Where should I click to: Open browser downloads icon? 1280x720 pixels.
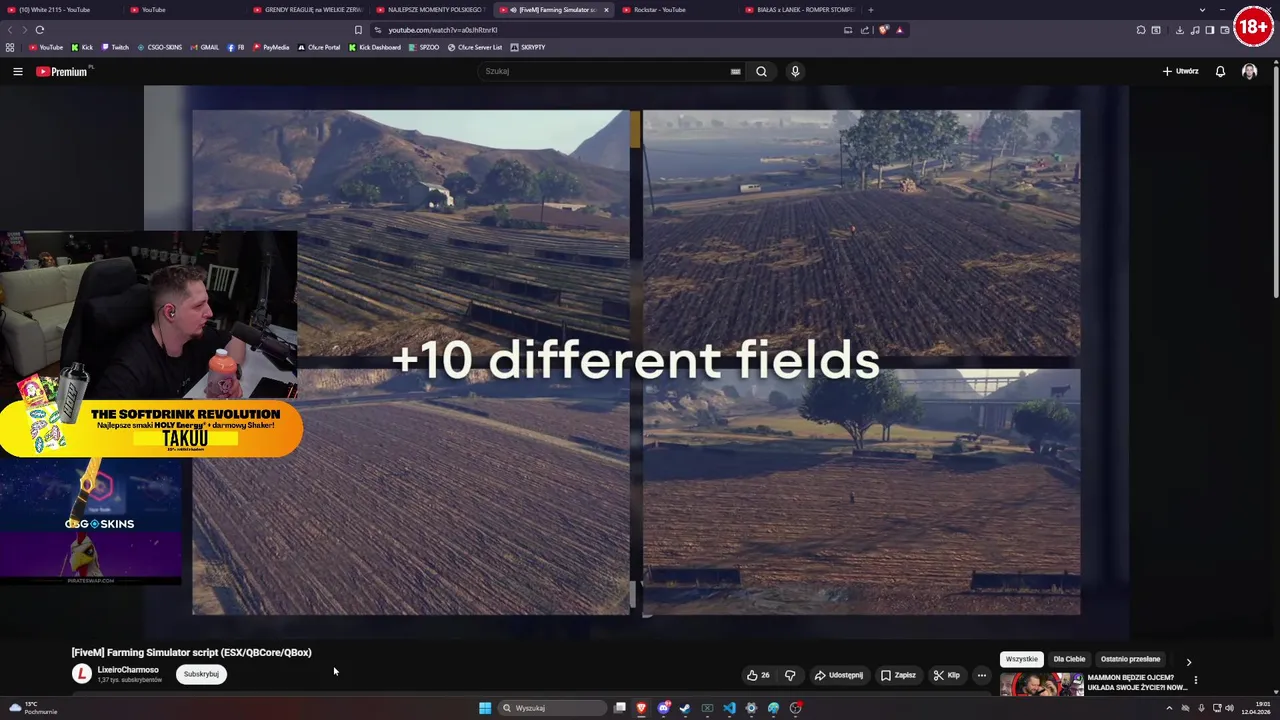(1180, 30)
